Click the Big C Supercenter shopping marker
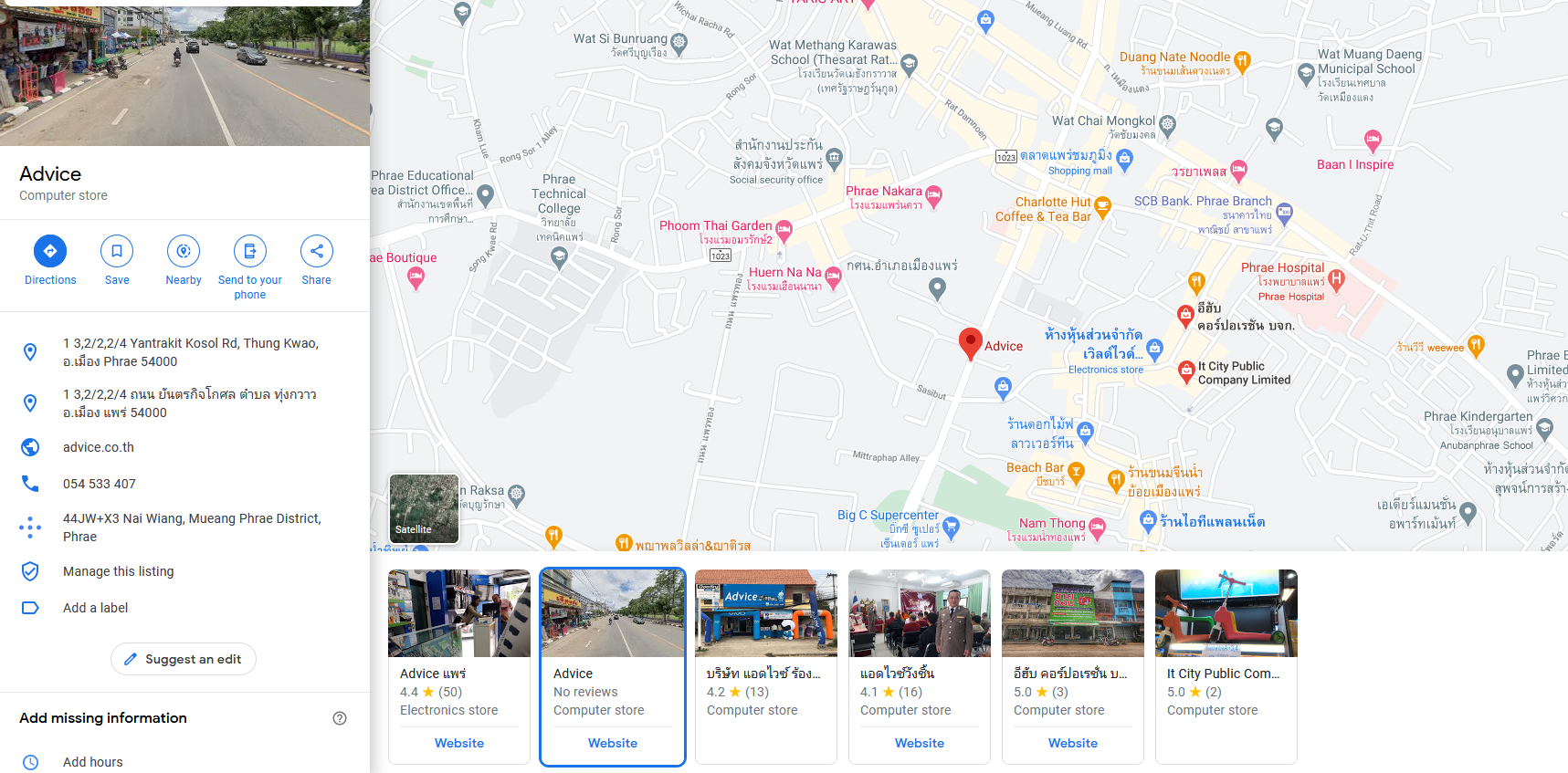 [951, 527]
